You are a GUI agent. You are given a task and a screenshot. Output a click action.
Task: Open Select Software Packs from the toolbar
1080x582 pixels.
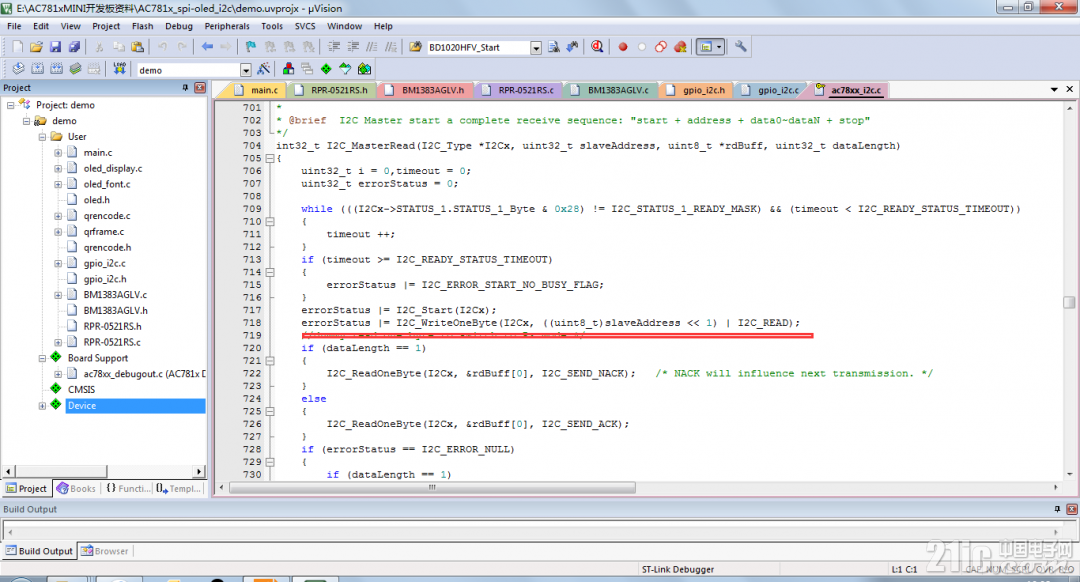(345, 69)
